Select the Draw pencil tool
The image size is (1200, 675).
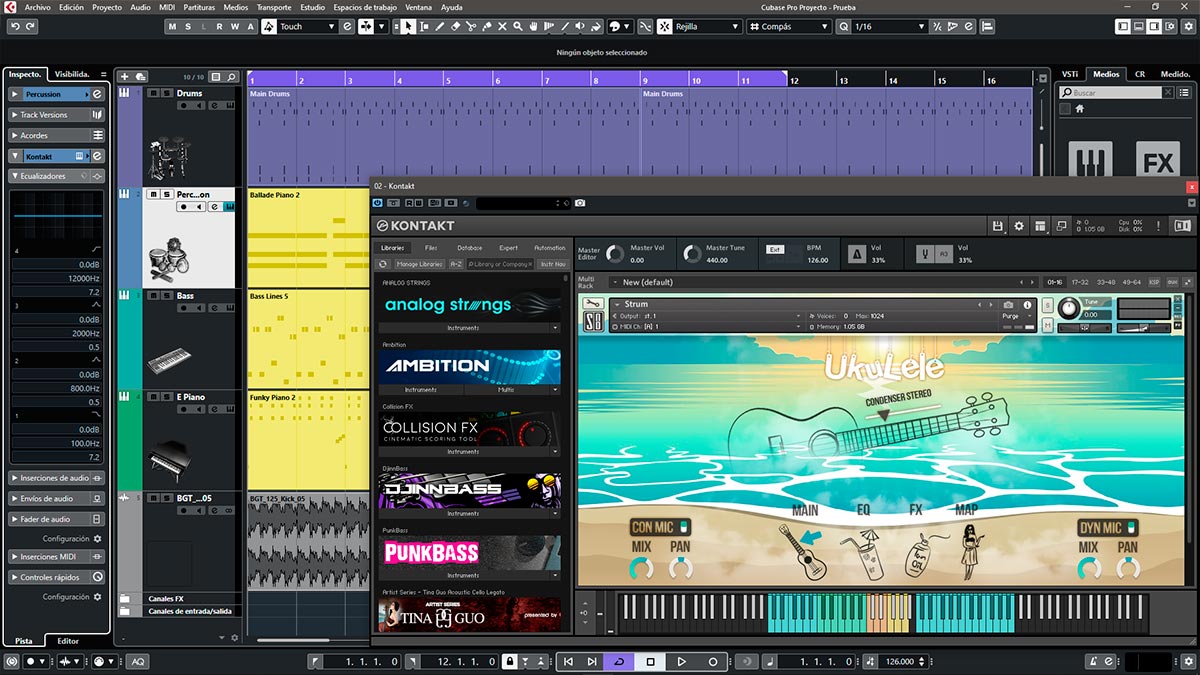439,26
